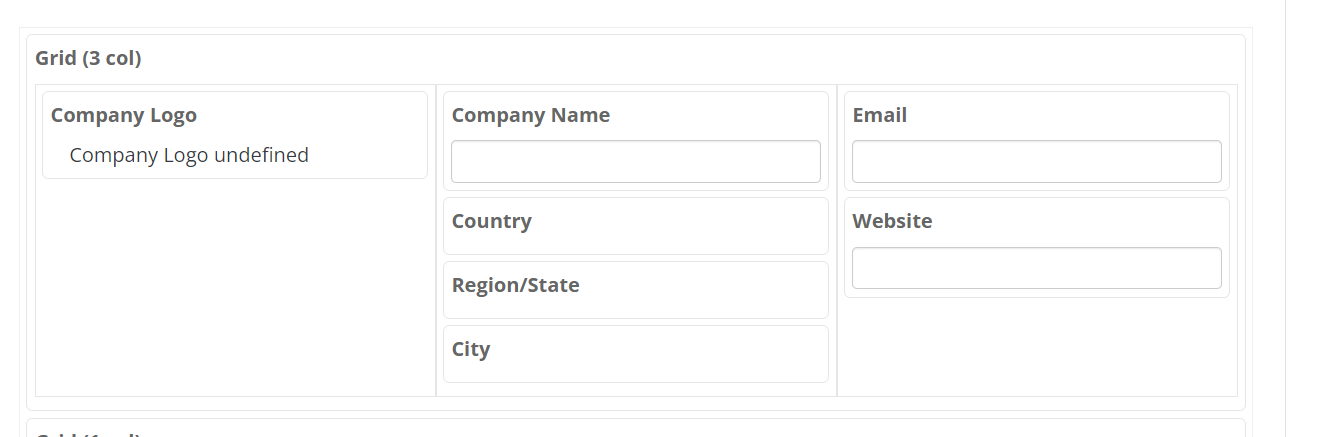Click into the Website text input
The width and height of the screenshot is (1326, 437).
click(x=1036, y=268)
